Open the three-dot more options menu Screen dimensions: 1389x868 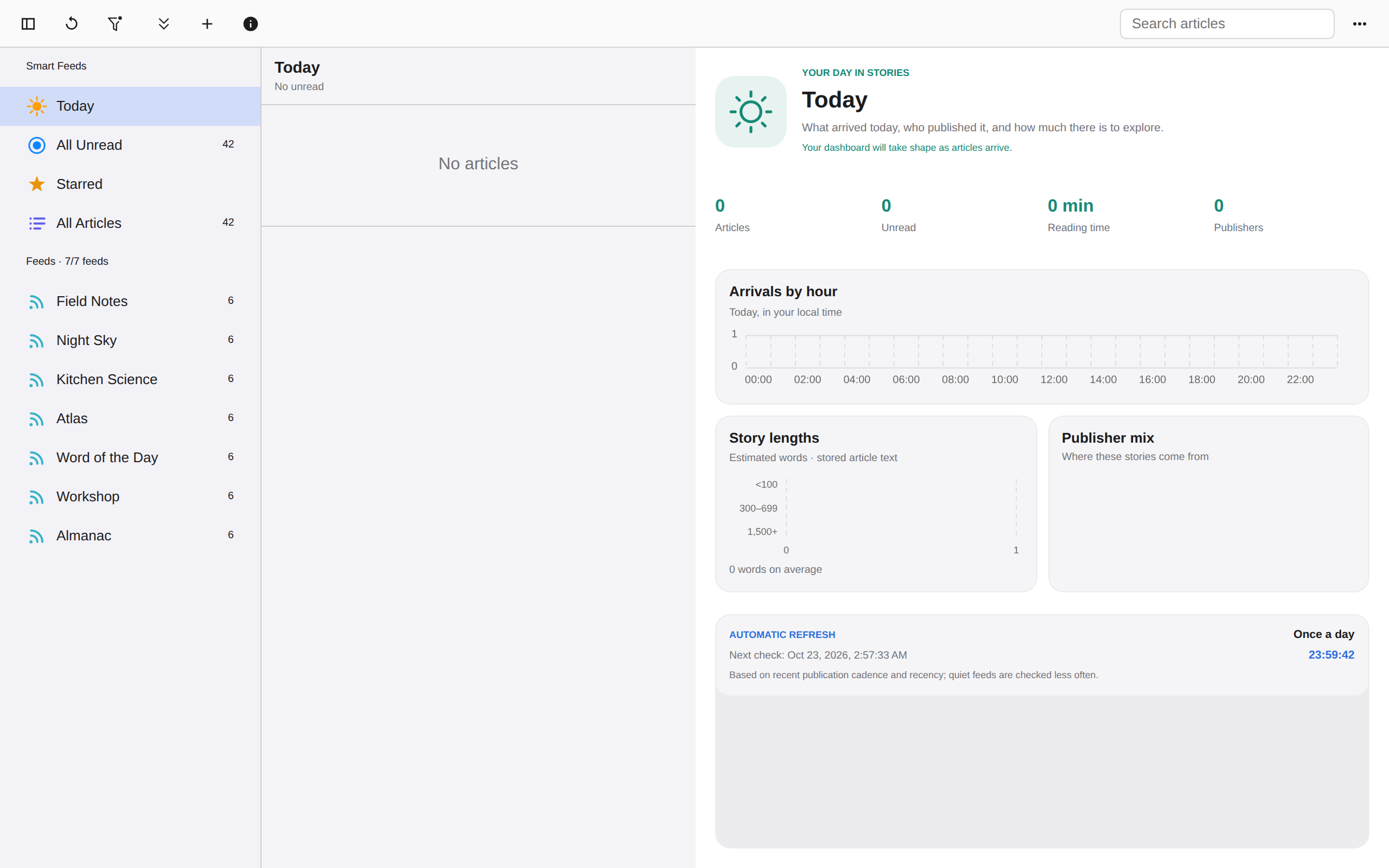tap(1359, 23)
